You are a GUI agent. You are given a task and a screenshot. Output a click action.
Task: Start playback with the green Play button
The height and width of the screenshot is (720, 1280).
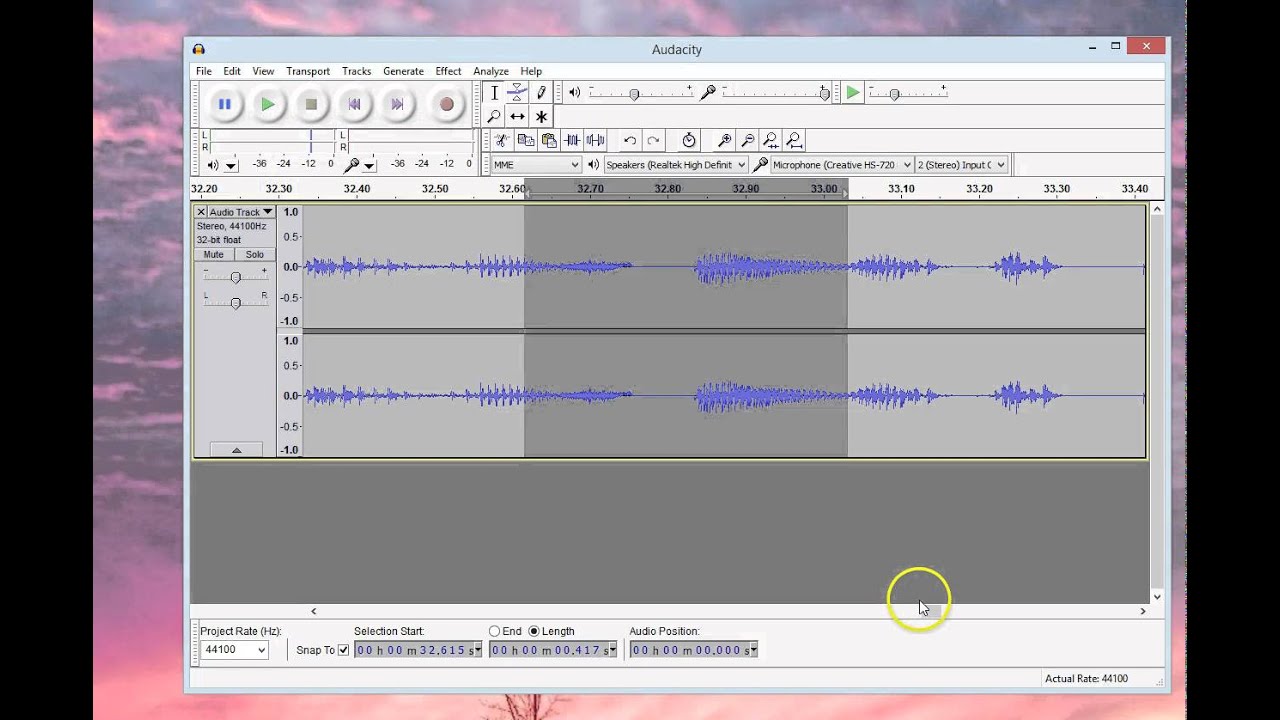(x=267, y=104)
